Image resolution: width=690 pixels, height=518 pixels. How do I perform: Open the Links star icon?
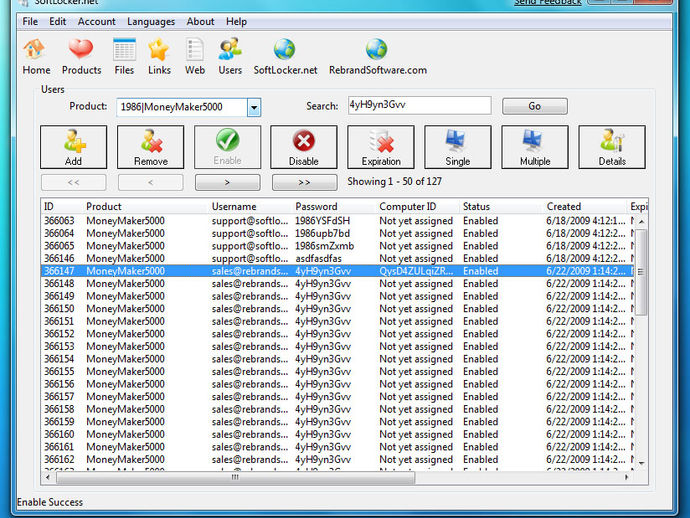(159, 56)
